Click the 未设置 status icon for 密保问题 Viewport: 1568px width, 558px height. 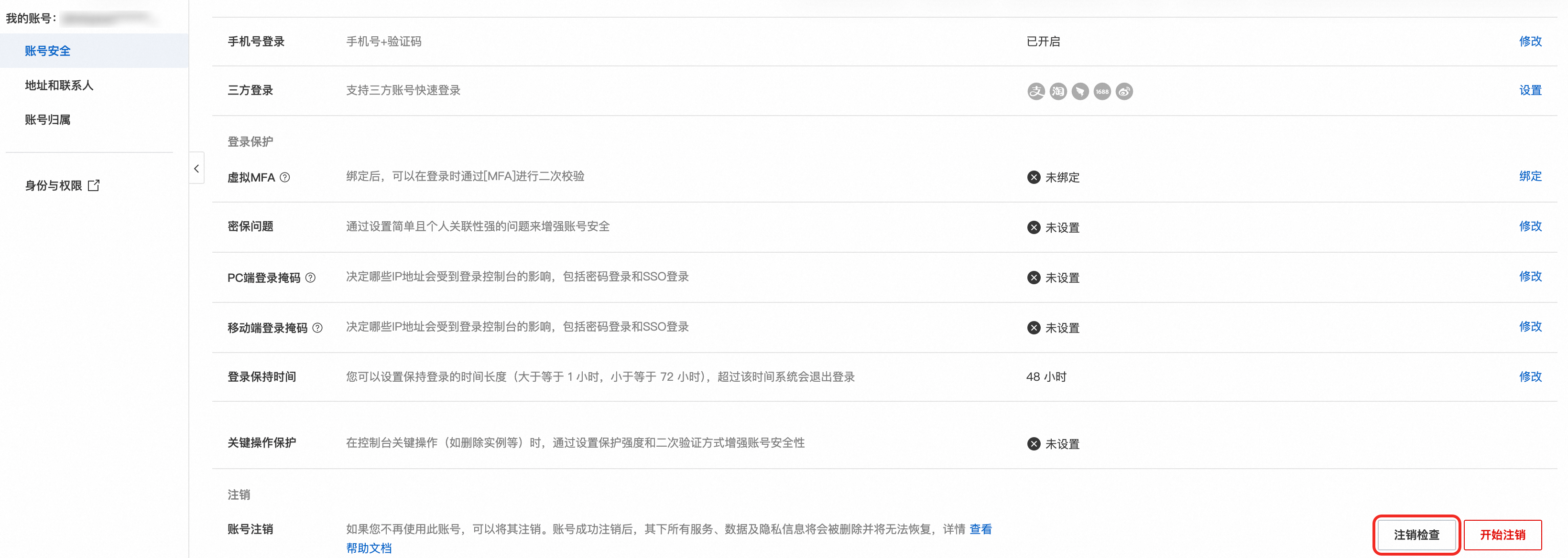pyautogui.click(x=1034, y=227)
